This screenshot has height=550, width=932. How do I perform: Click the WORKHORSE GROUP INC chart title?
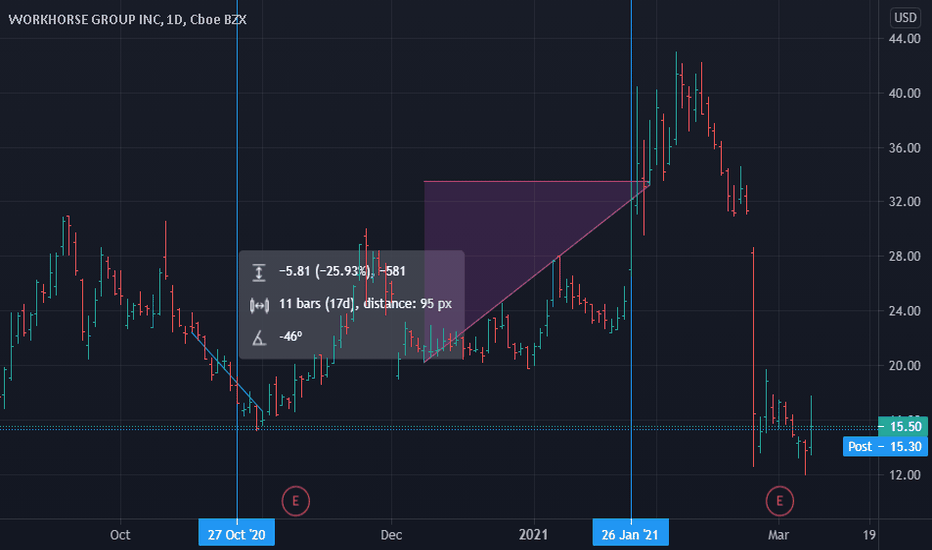[x=127, y=20]
